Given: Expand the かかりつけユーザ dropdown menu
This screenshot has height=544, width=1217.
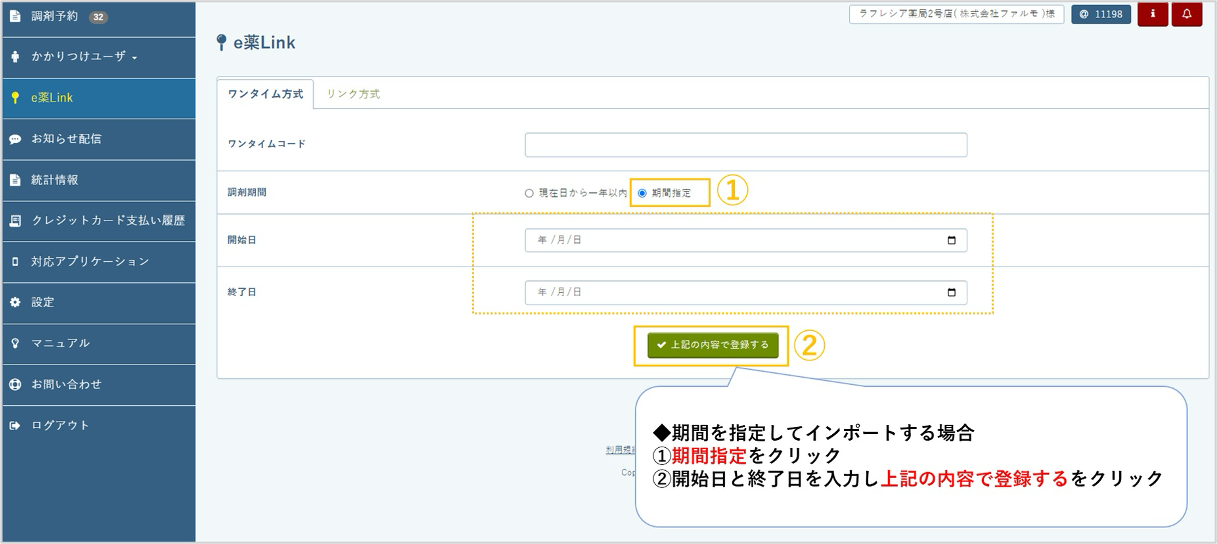Looking at the screenshot, I should click(x=84, y=56).
